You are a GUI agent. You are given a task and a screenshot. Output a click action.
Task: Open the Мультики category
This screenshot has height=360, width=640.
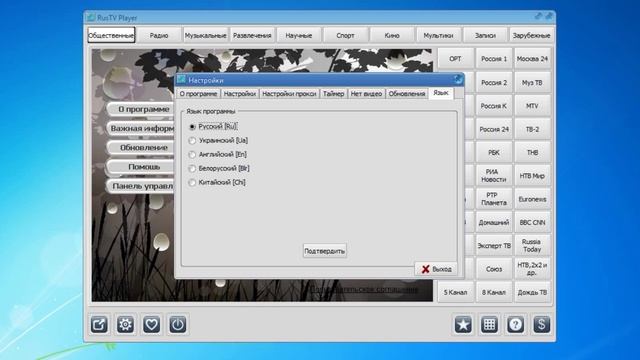click(x=438, y=35)
